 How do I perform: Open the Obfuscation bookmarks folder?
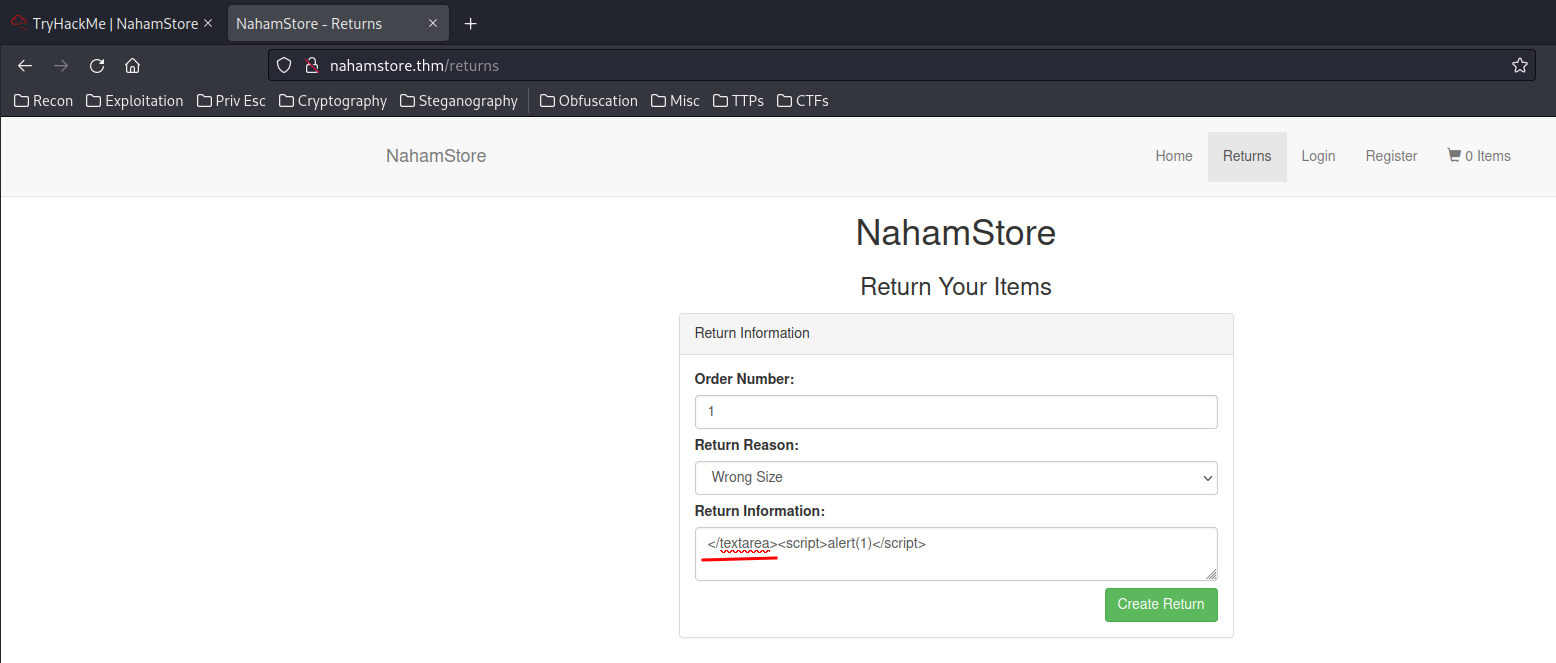click(x=589, y=101)
